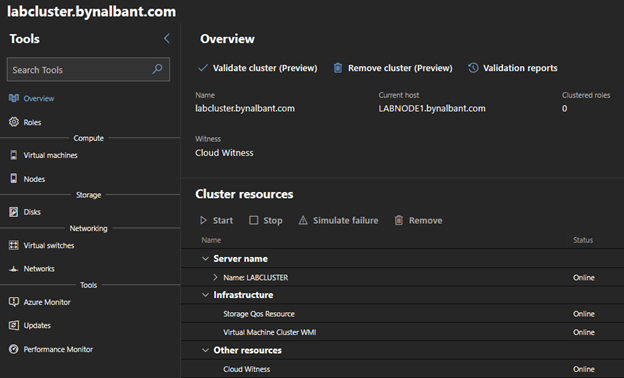Click the Azure Monitor icon
Viewport: 624px width, 378px height.
(14, 302)
